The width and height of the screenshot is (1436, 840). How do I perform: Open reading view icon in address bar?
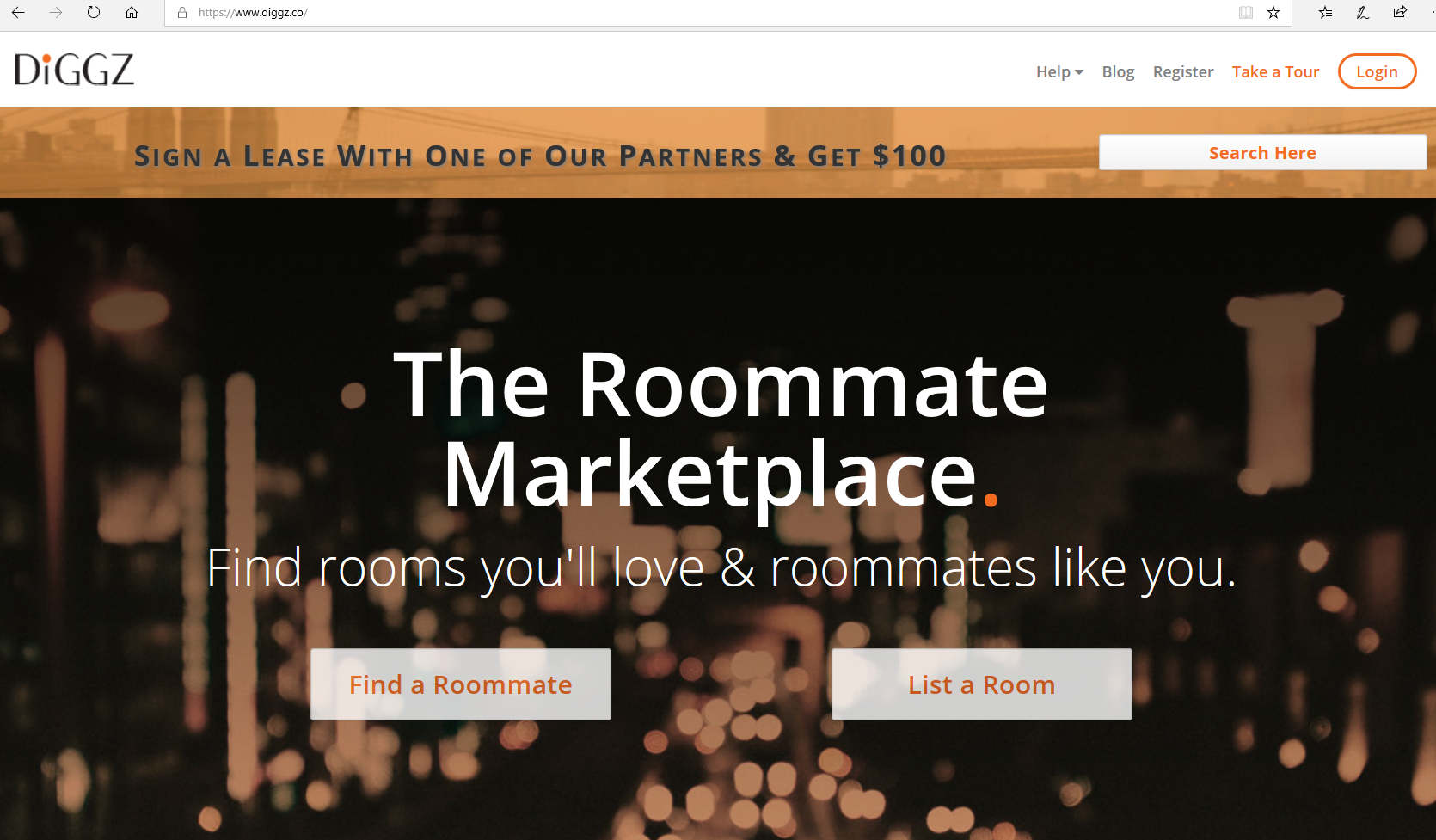tap(1246, 13)
